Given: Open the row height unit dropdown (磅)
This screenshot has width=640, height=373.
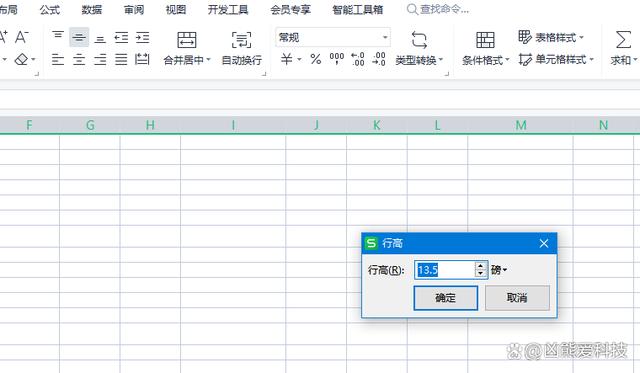Looking at the screenshot, I should coord(499,270).
